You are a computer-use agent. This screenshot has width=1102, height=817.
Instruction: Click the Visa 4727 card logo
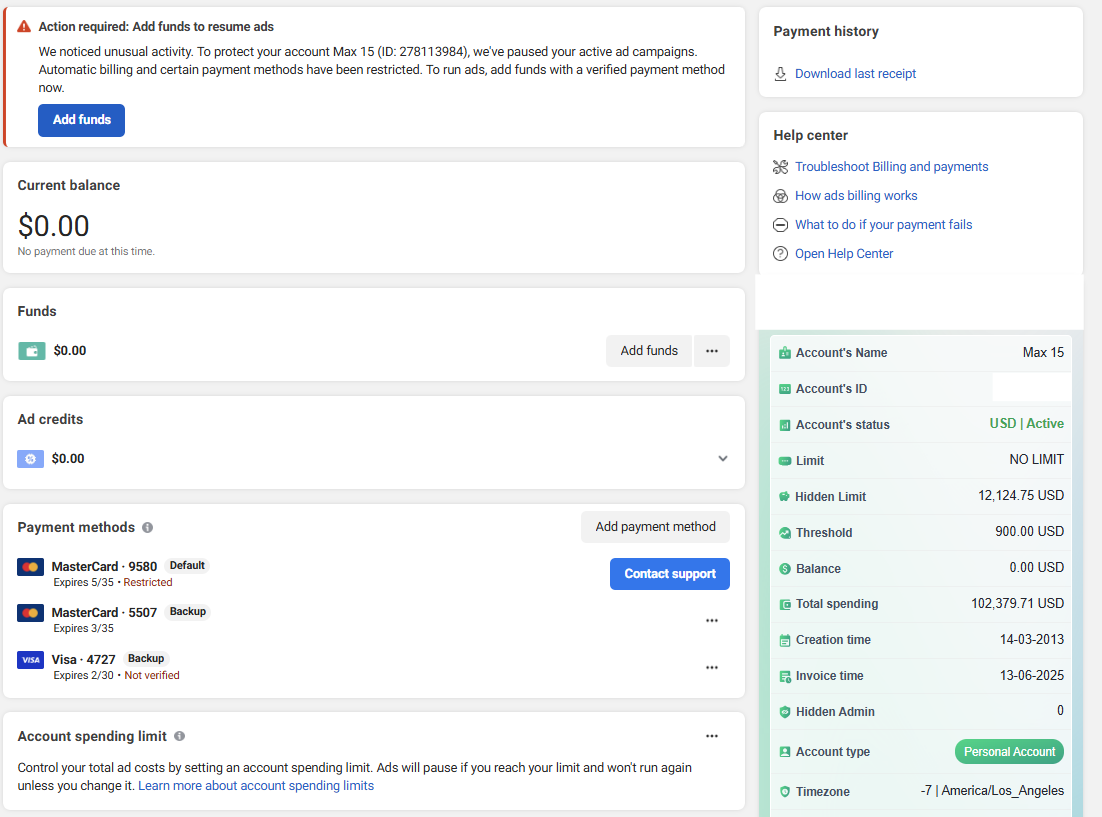[x=30, y=660]
